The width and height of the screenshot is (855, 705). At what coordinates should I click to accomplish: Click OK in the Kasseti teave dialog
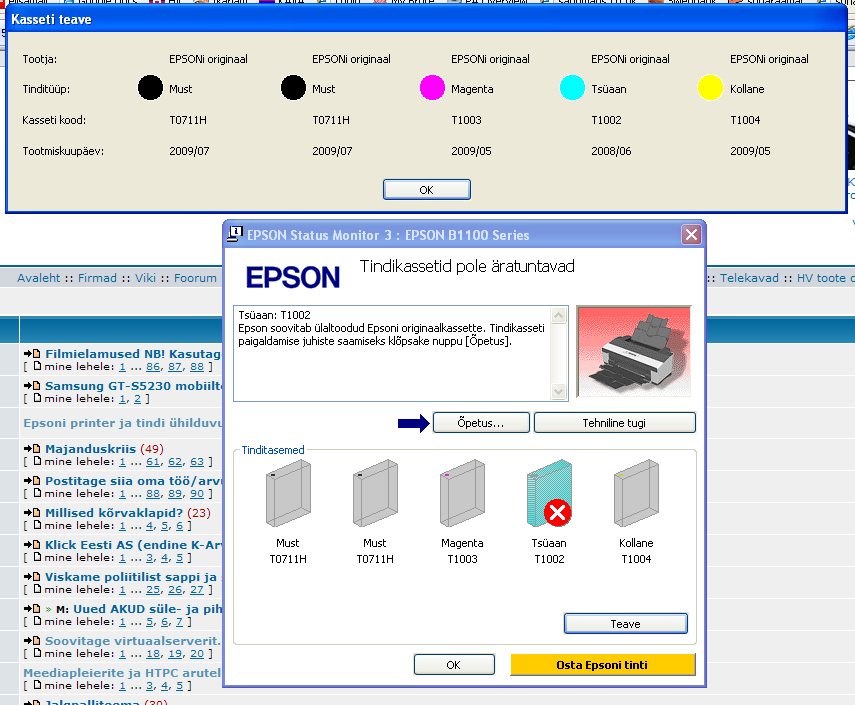[426, 190]
